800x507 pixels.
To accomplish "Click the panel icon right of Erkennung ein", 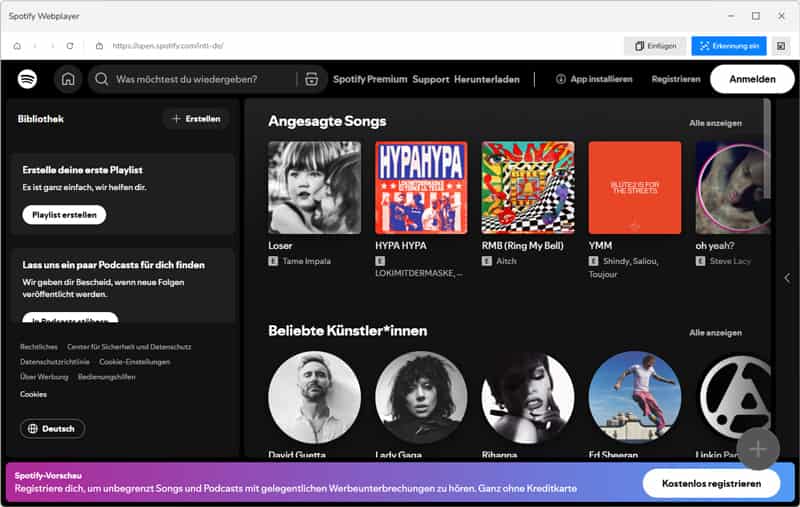I will point(781,46).
